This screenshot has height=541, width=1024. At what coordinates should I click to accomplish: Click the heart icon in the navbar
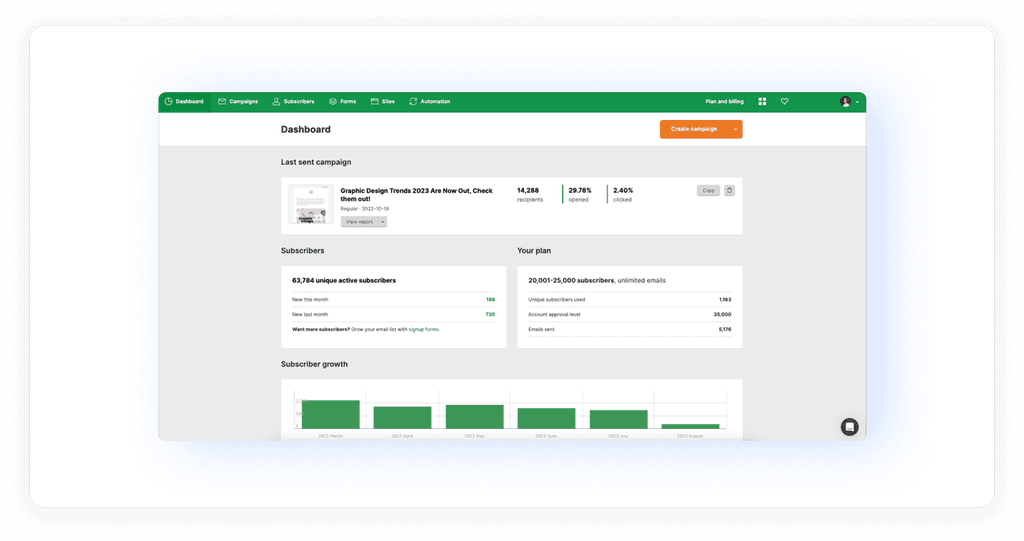(784, 102)
